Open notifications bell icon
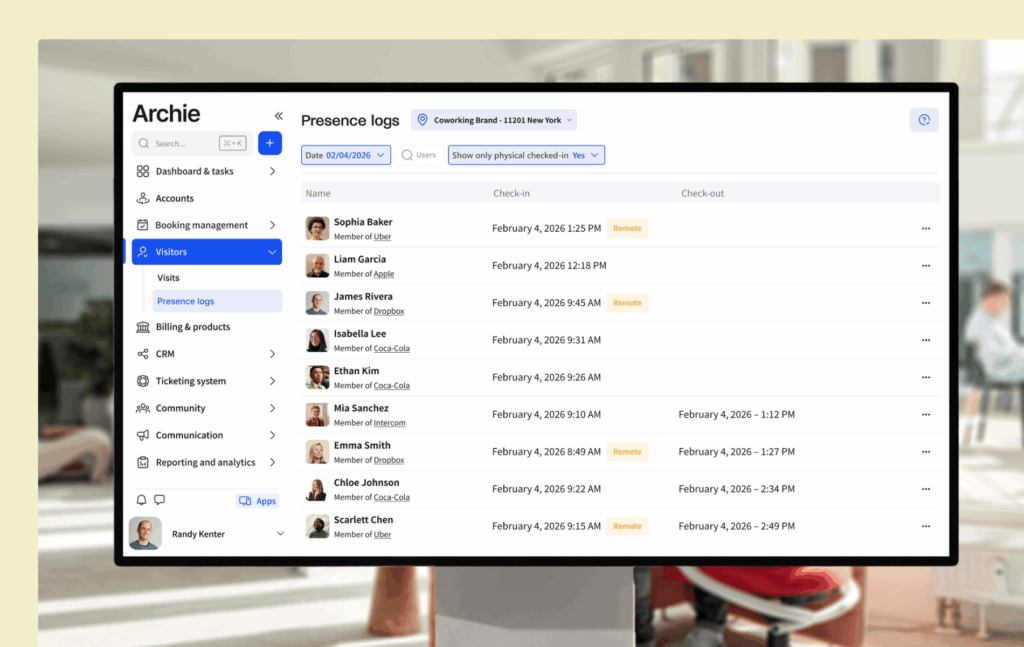The height and width of the screenshot is (647, 1024). tap(141, 500)
